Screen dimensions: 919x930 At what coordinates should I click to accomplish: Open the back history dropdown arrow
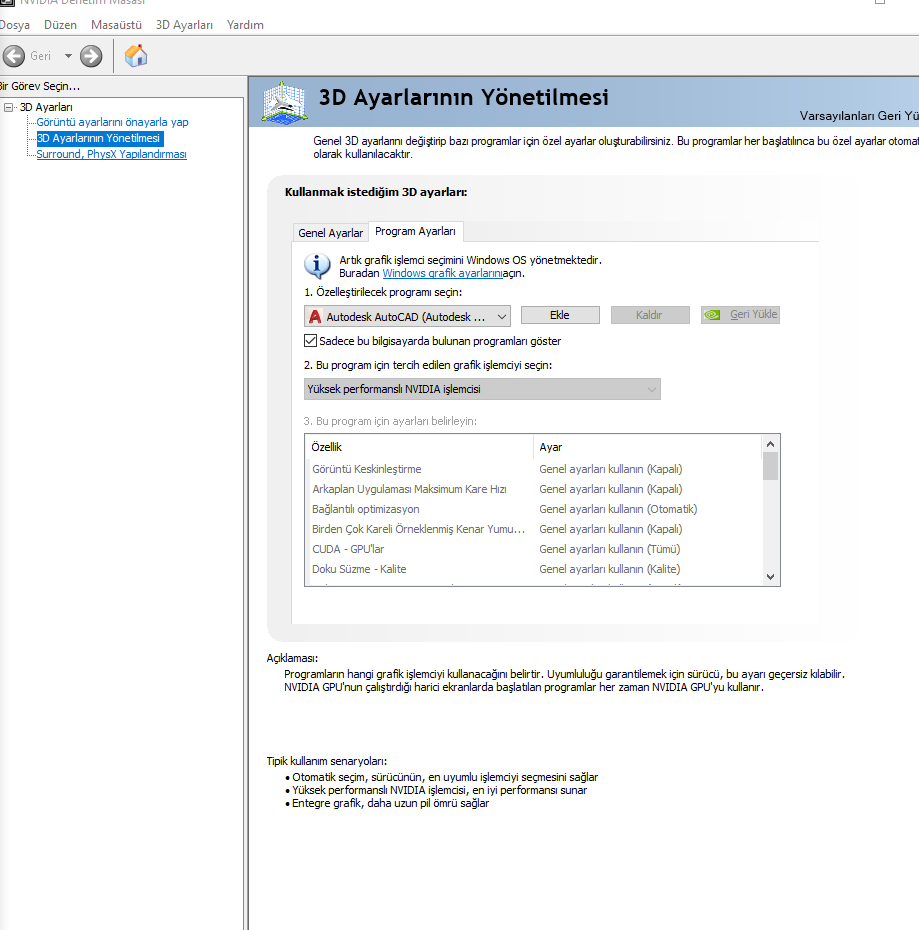click(68, 56)
